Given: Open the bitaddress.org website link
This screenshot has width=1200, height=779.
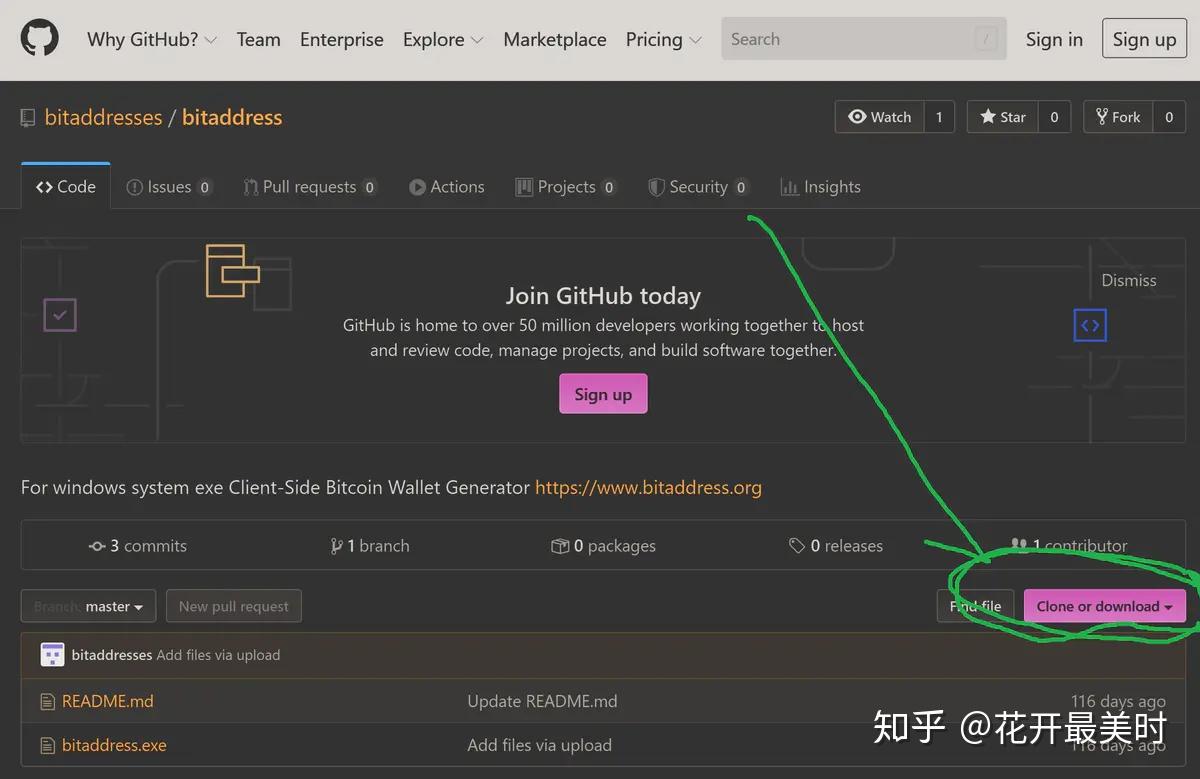Looking at the screenshot, I should [648, 488].
